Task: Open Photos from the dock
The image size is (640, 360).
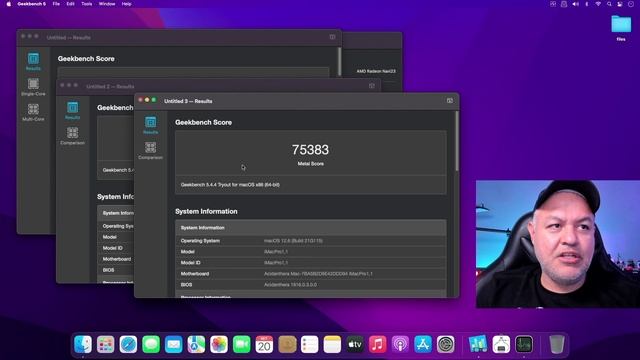Action: pyautogui.click(x=219, y=344)
